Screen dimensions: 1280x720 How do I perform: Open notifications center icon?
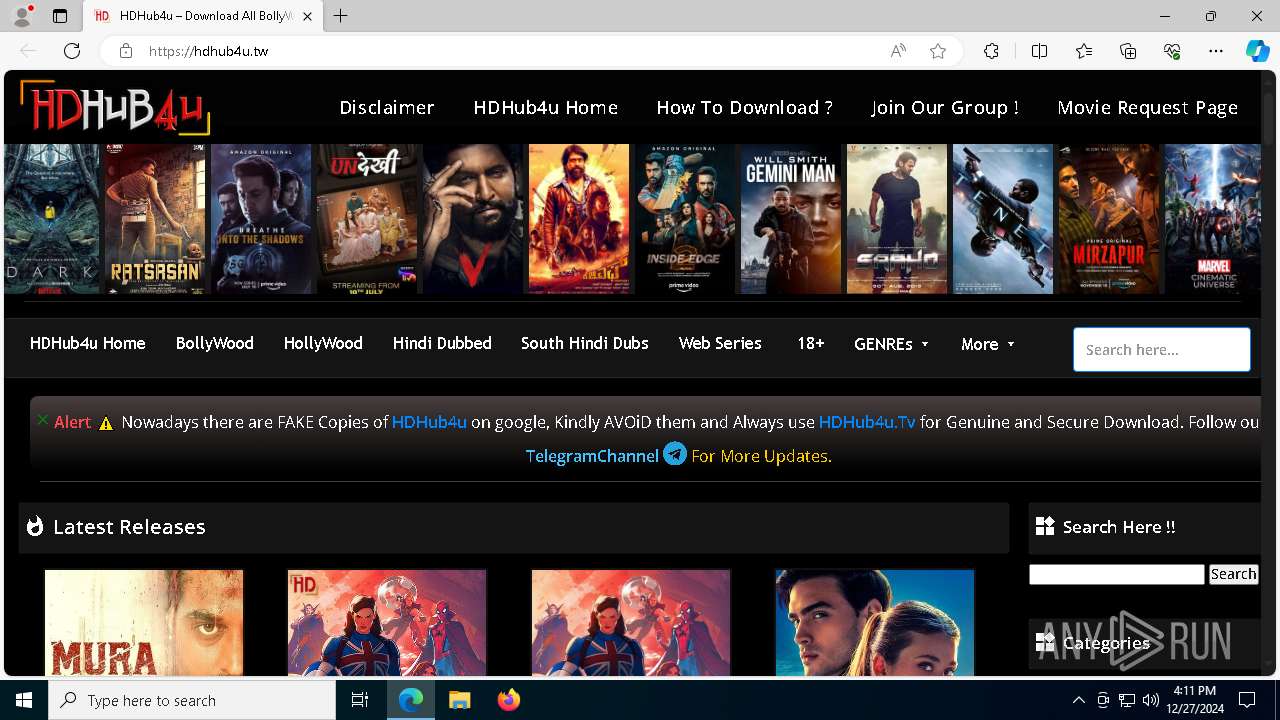[x=1247, y=700]
